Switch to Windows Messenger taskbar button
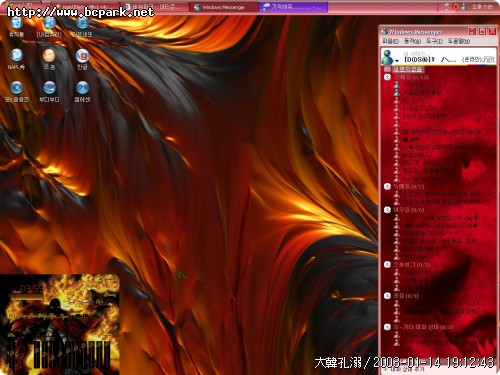 [x=223, y=7]
